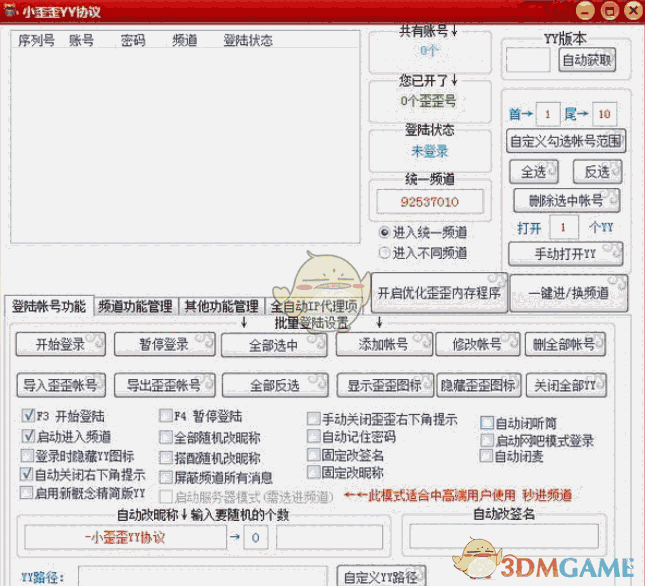Image resolution: width=645 pixels, height=586 pixels.
Task: Click 删全部帐号 button
Action: 565,344
